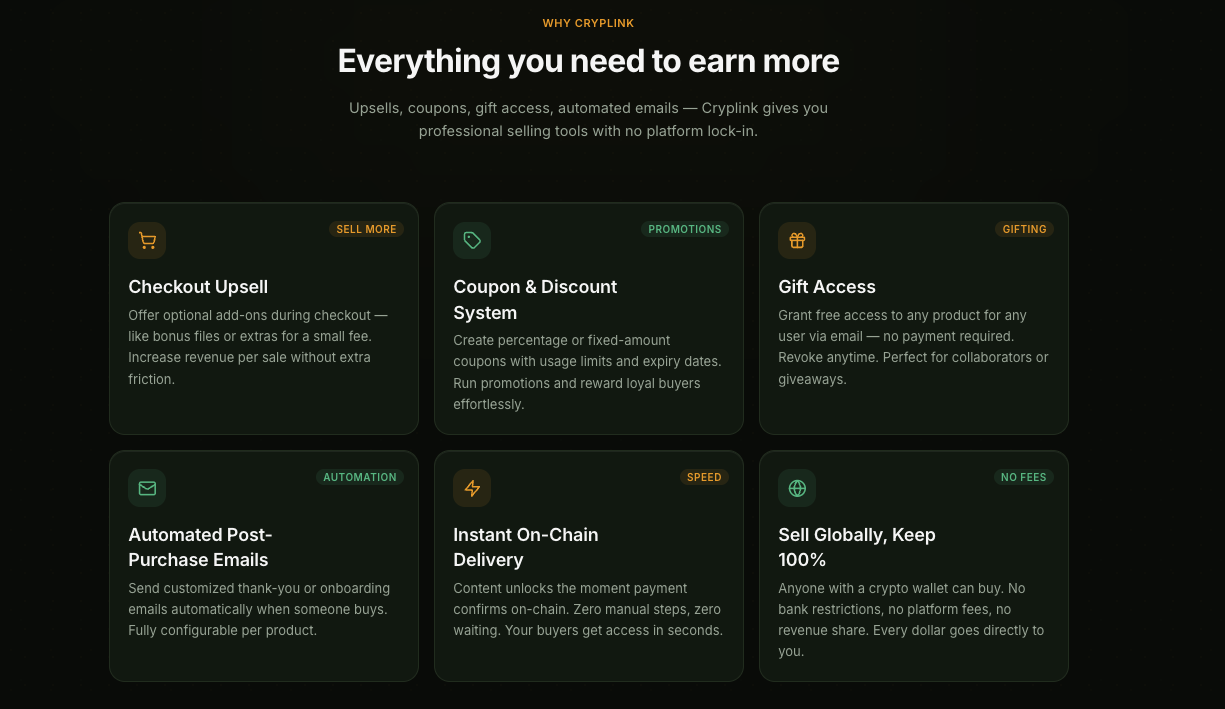The height and width of the screenshot is (709, 1225).
Task: Click the shopping cart icon in Checkout Upsell
Action: click(x=147, y=241)
